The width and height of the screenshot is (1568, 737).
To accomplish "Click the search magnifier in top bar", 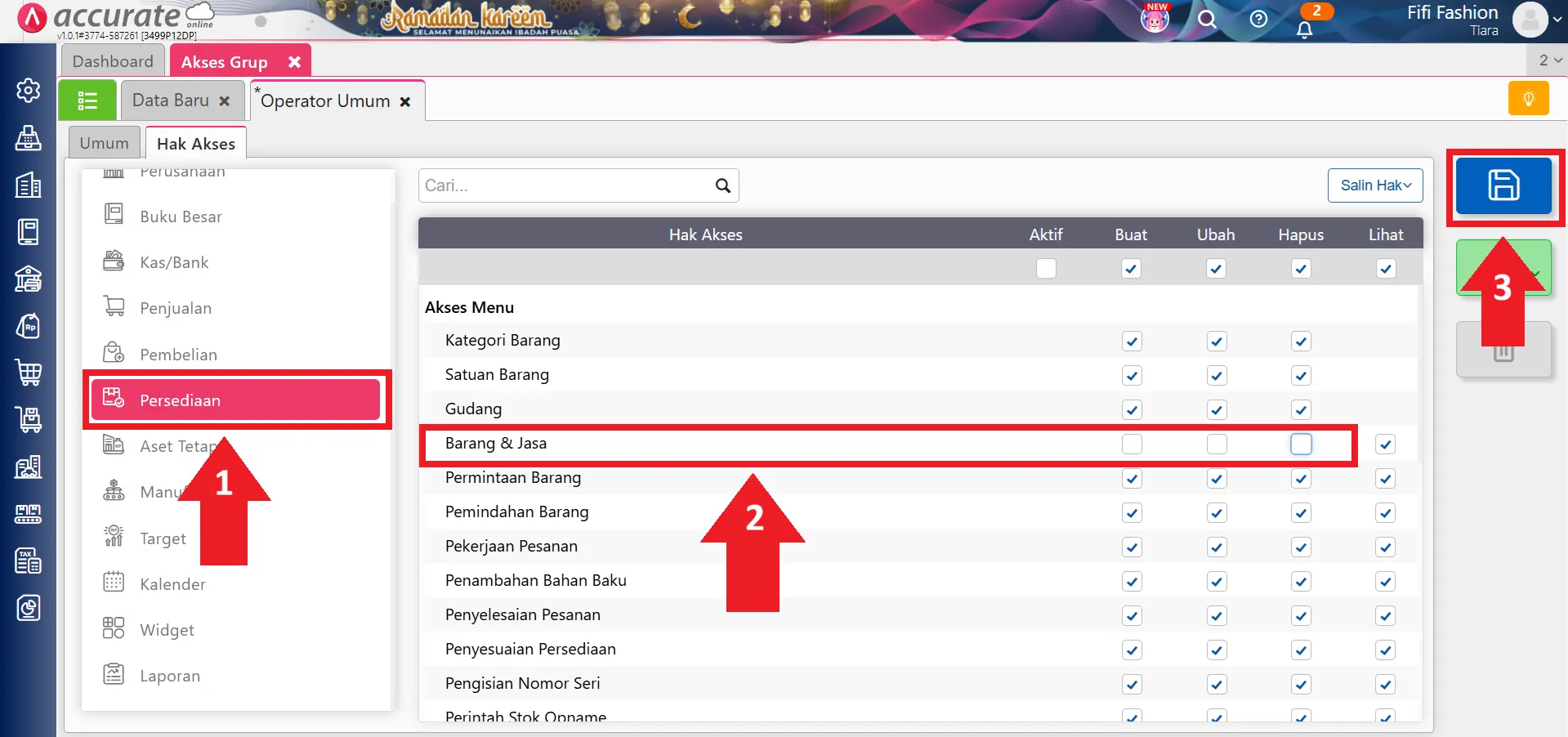I will pos(1207,20).
